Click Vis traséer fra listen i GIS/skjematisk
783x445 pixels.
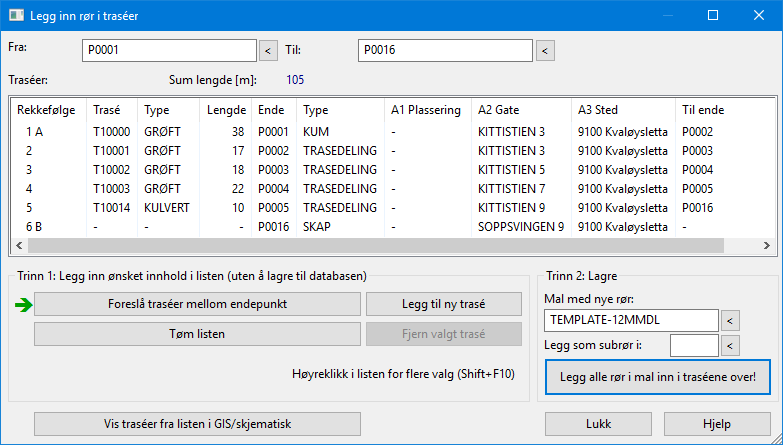click(197, 424)
